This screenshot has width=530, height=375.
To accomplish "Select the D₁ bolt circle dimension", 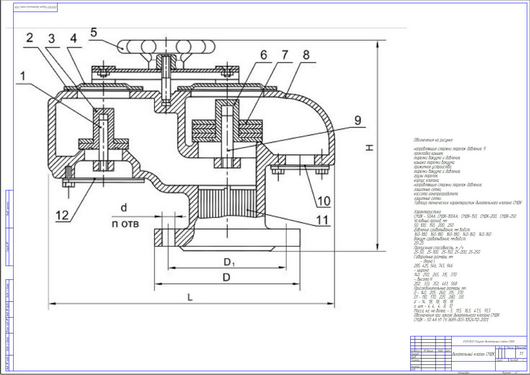I will coord(229,262).
